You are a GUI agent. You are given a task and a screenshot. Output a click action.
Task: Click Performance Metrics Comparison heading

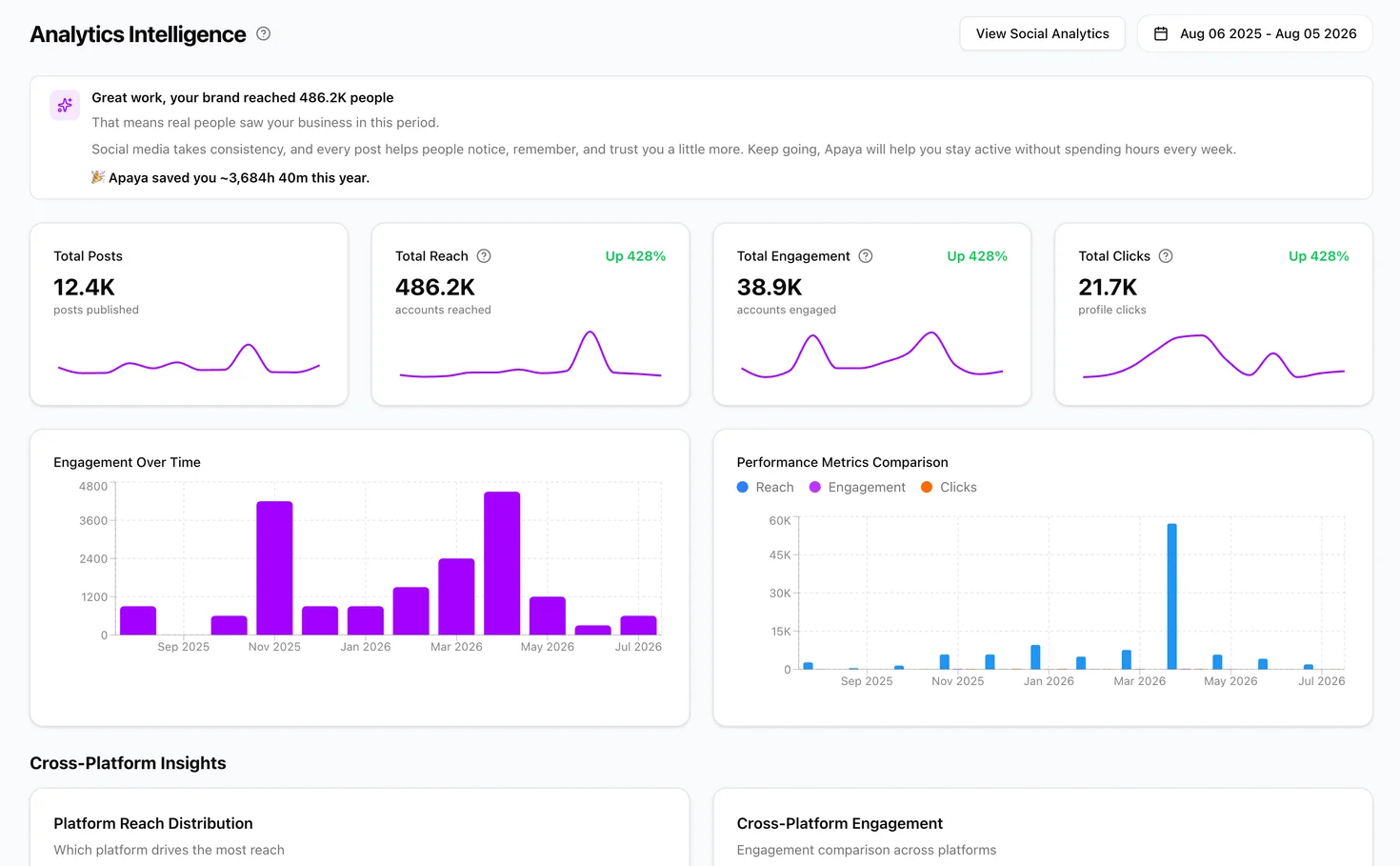(x=842, y=462)
